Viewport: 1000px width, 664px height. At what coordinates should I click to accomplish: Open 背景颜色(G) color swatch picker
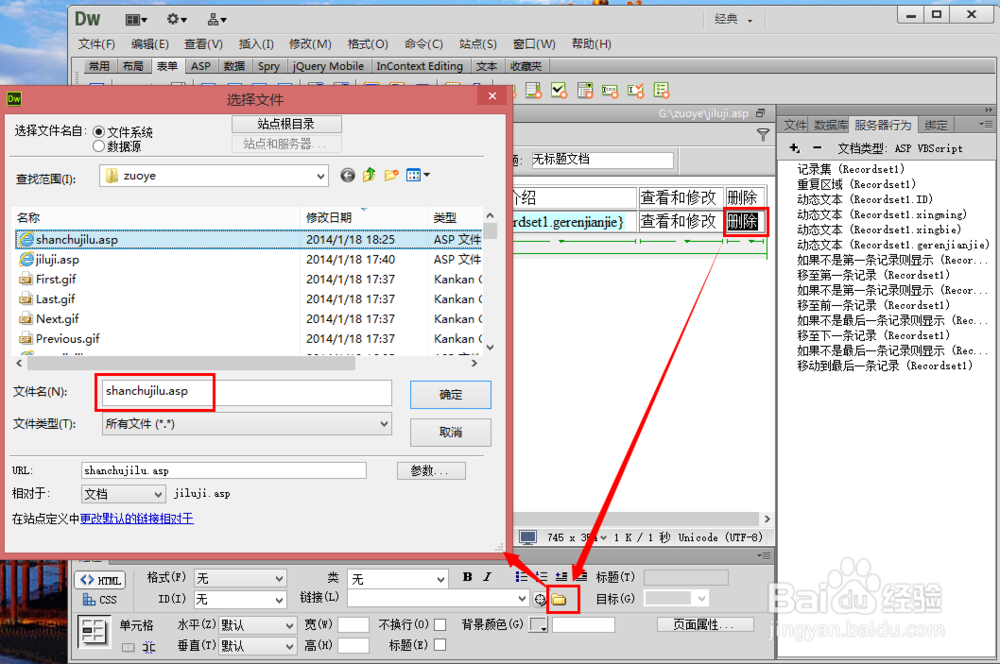coord(538,625)
